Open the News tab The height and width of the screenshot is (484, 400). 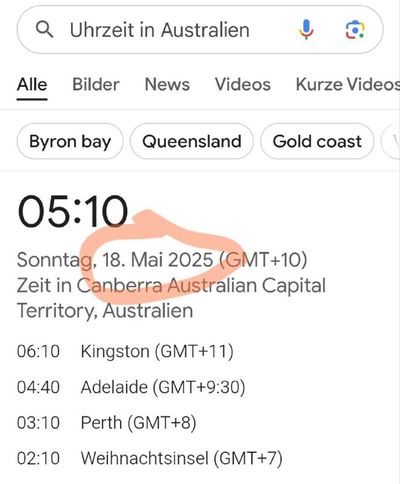(x=167, y=85)
